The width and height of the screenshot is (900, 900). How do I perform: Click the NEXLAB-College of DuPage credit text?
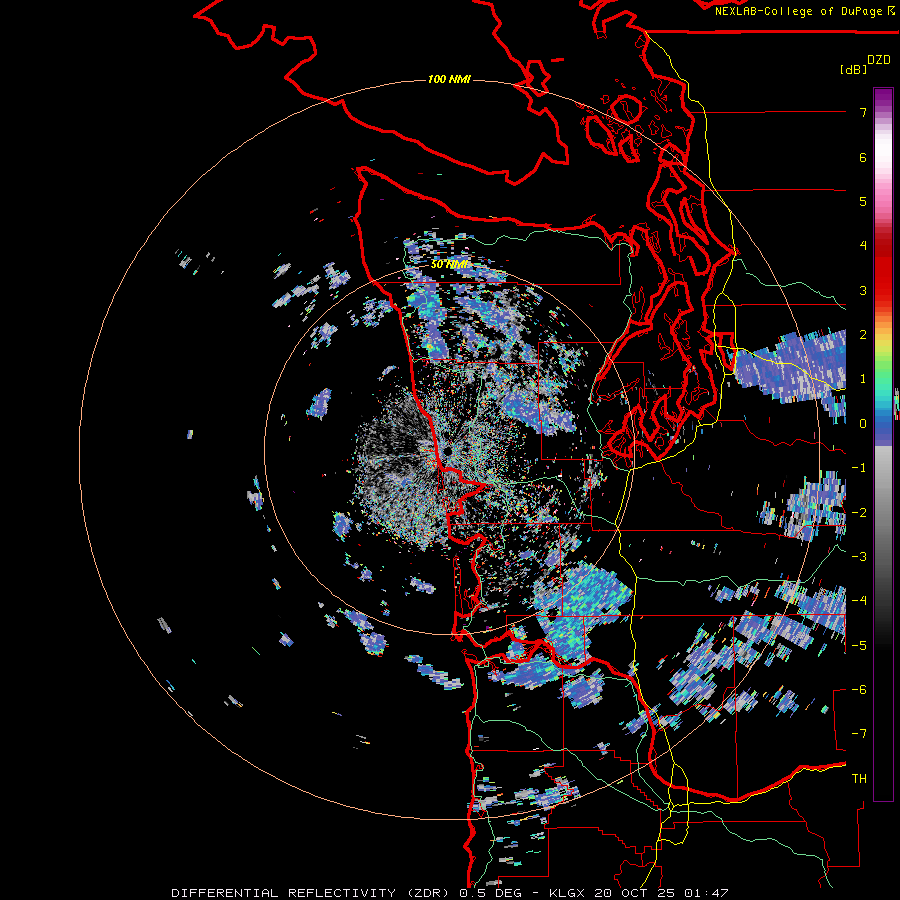[x=805, y=11]
